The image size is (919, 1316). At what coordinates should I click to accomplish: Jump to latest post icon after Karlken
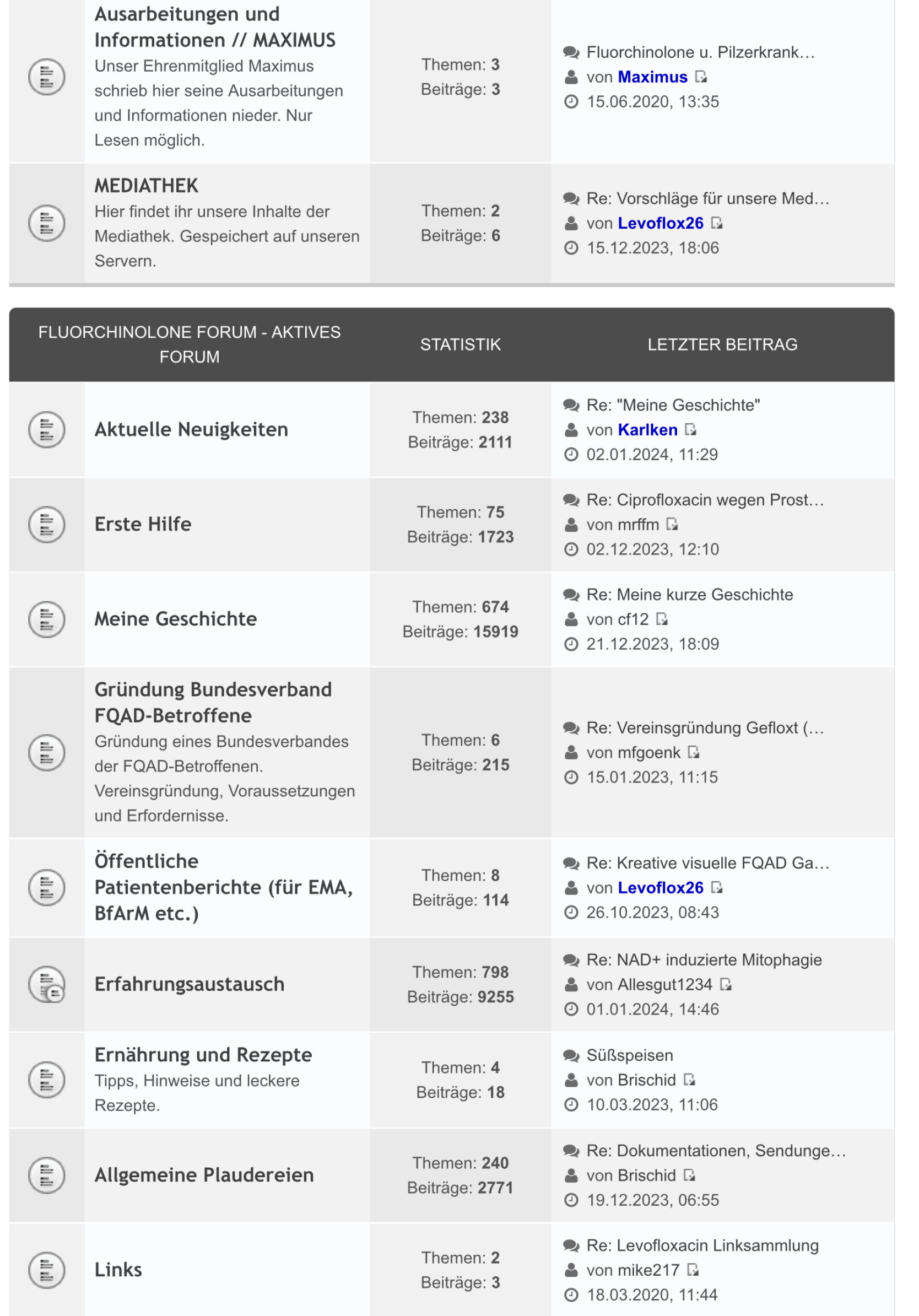click(690, 429)
